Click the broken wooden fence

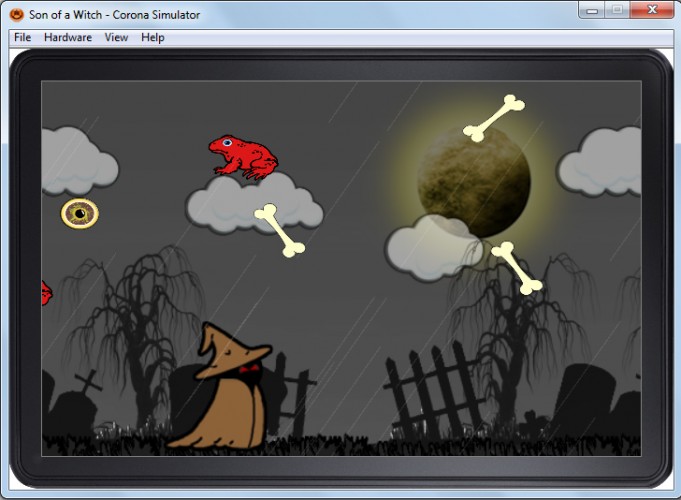[434, 389]
